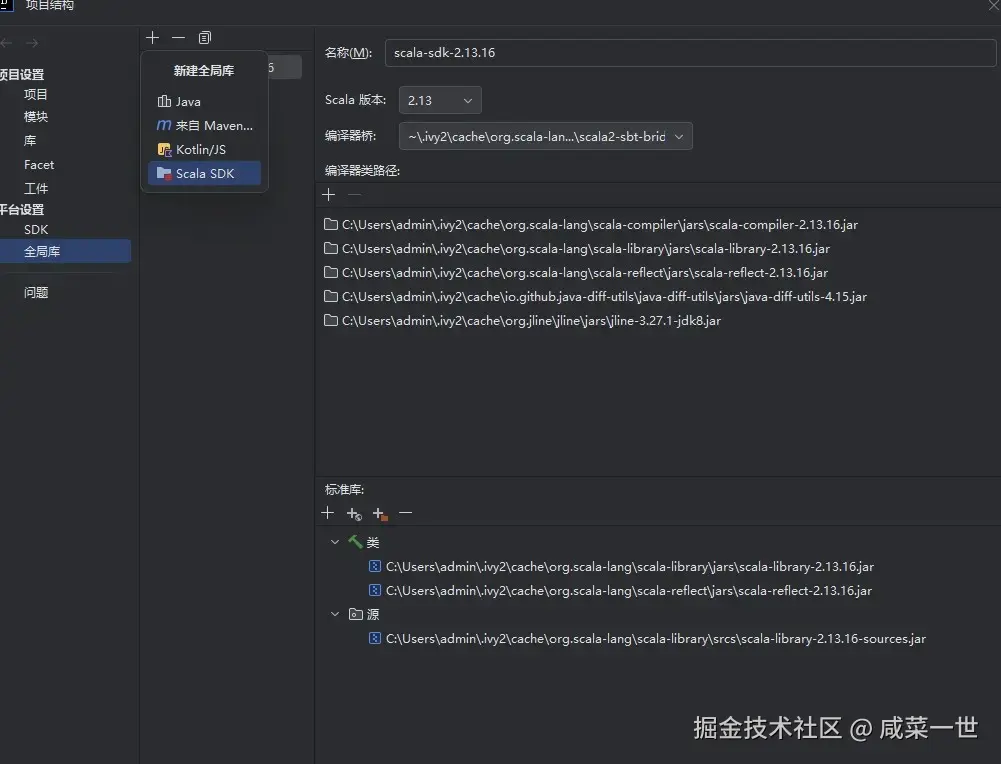Click the plus under 标准库
The height and width of the screenshot is (764, 1001).
[x=327, y=513]
